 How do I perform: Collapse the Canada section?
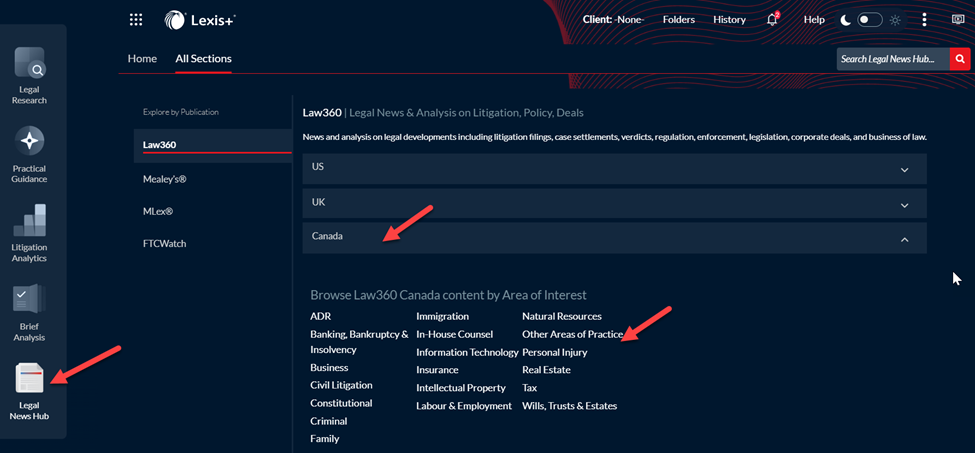(x=614, y=238)
